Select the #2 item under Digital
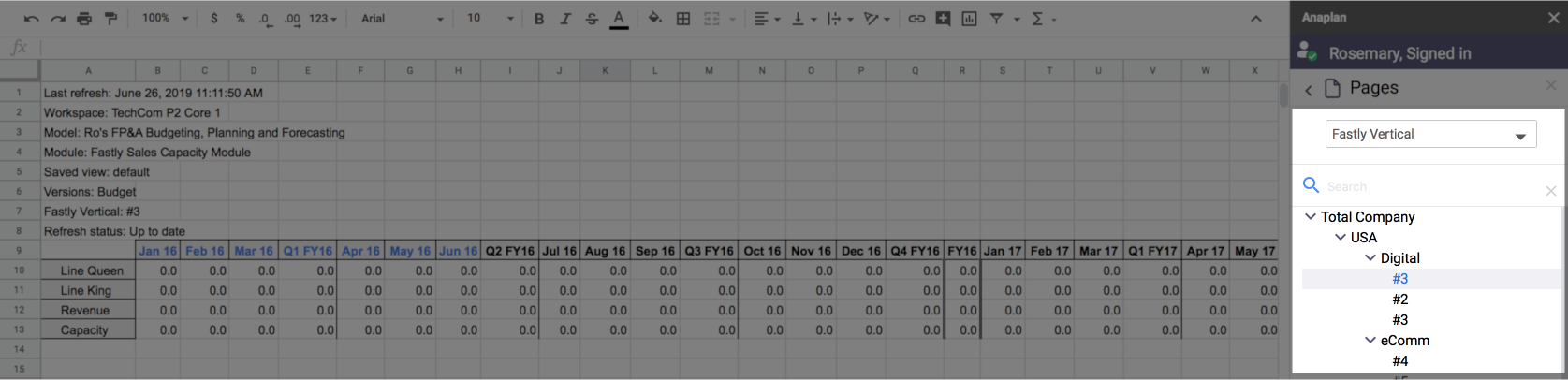Image resolution: width=1568 pixels, height=380 pixels. point(1400,300)
